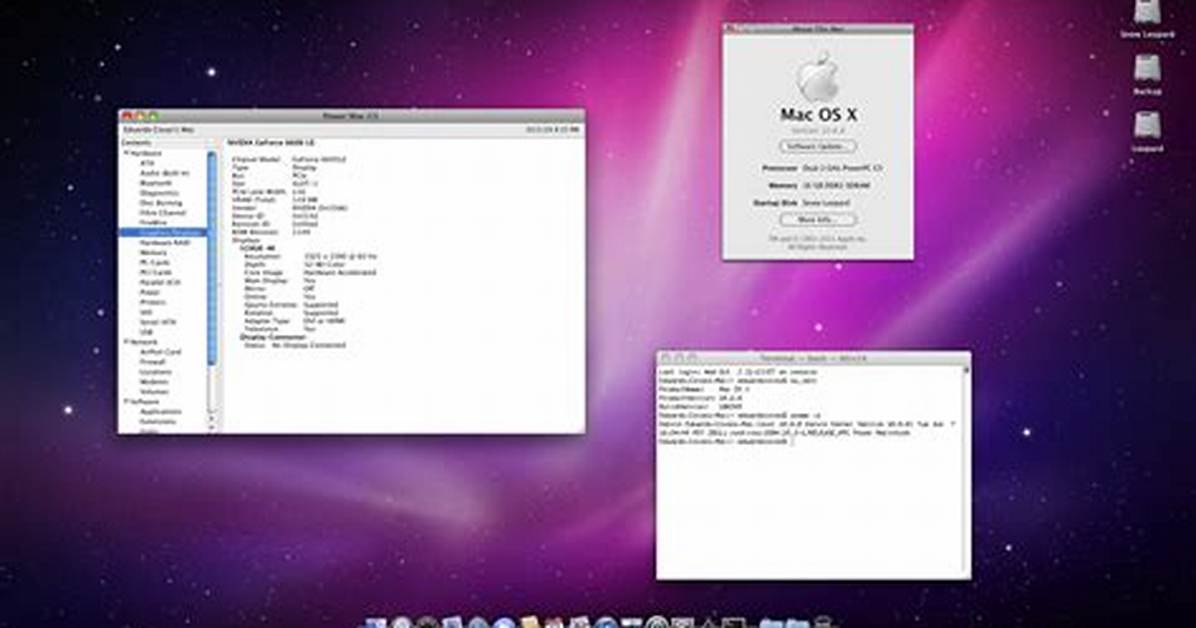Image resolution: width=1196 pixels, height=628 pixels.
Task: Select Serial-ATA in sidebar
Action: coord(158,322)
